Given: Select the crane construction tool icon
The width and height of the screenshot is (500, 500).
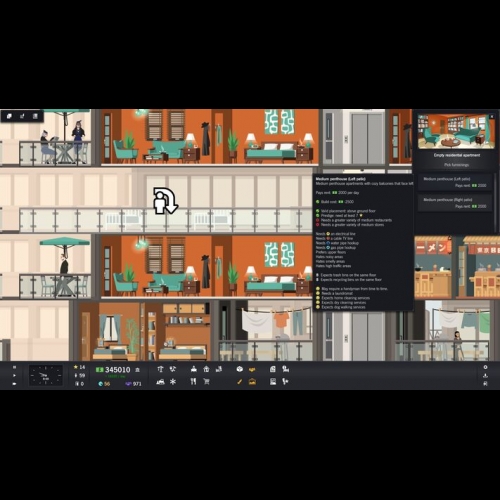Looking at the screenshot, I should (x=160, y=369).
